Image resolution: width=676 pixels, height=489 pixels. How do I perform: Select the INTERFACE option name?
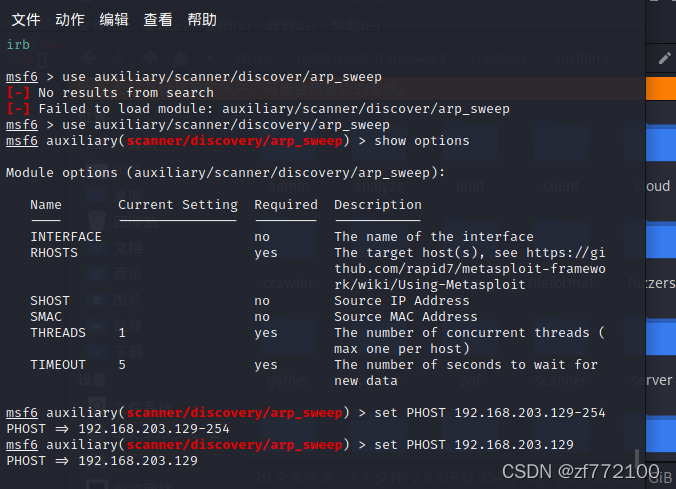(66, 237)
